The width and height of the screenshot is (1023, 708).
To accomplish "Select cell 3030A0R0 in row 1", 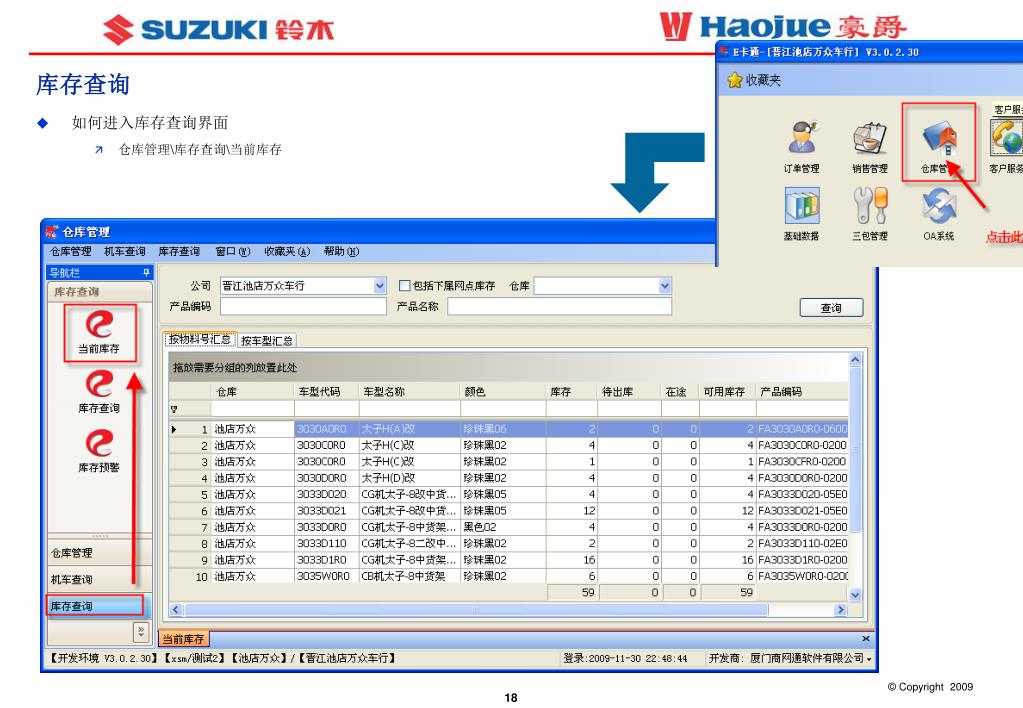I will click(326, 429).
